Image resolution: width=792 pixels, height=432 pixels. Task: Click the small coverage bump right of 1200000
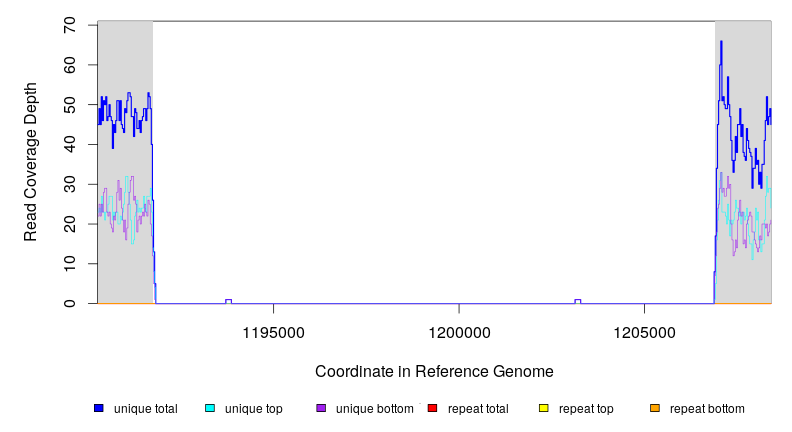[x=578, y=300]
